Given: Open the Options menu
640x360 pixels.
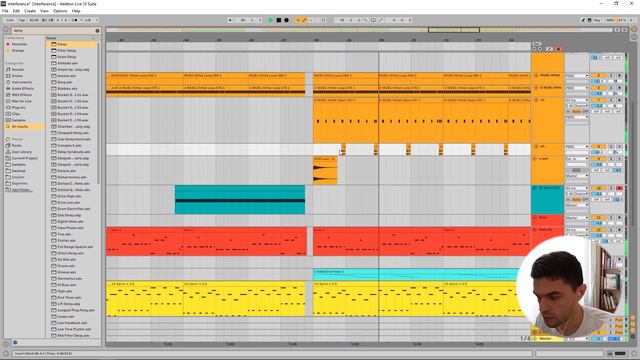Looking at the screenshot, I should [60, 11].
